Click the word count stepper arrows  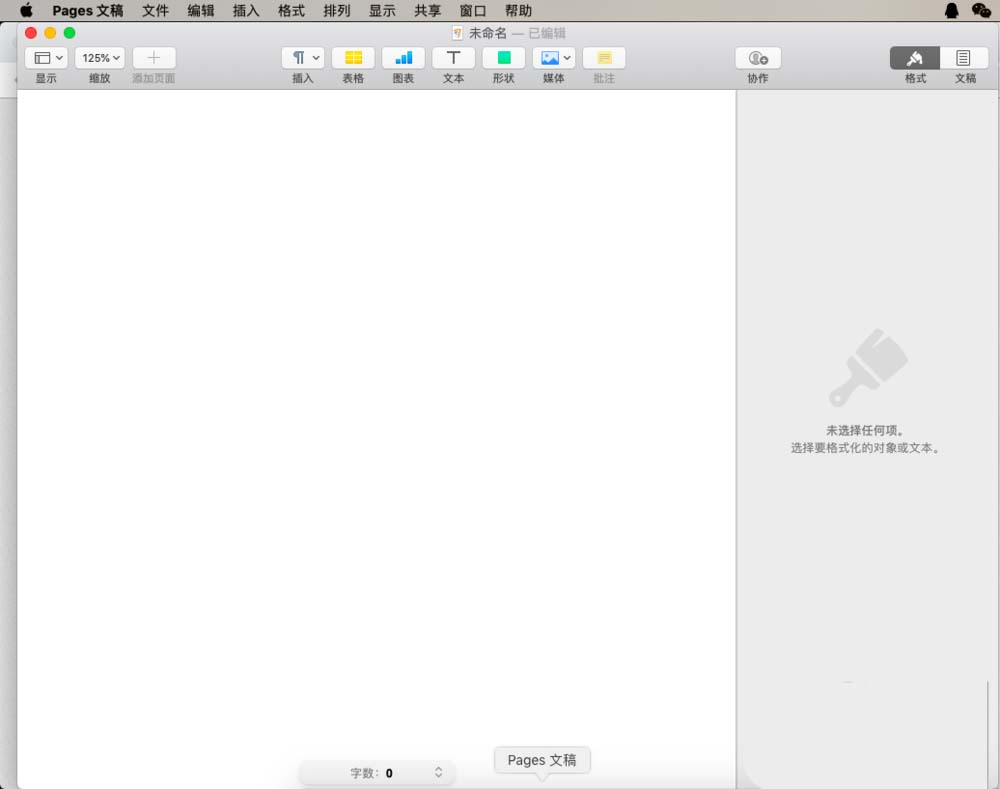pos(438,772)
